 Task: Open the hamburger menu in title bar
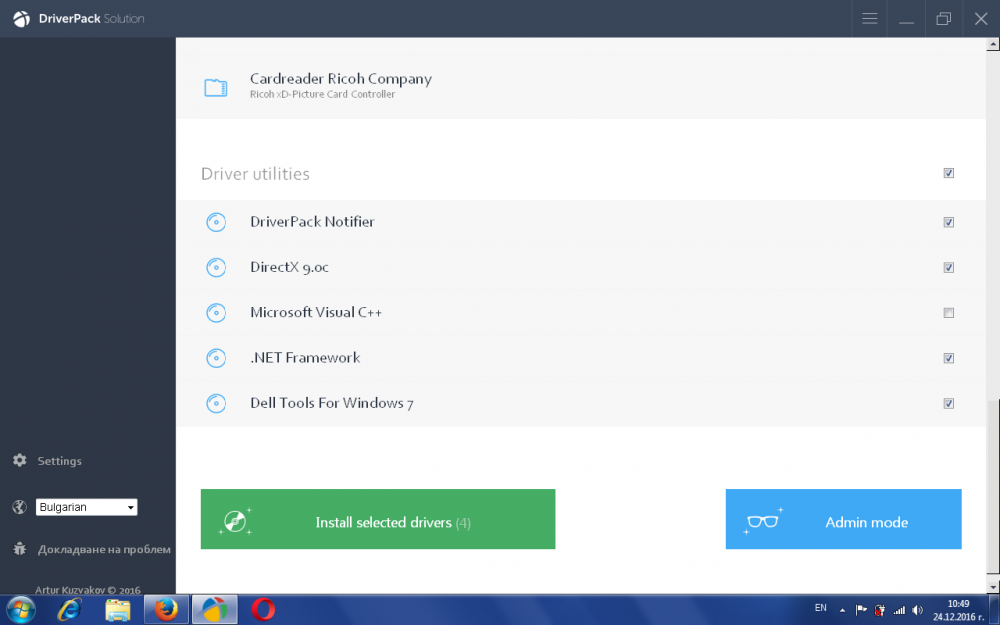click(x=869, y=18)
